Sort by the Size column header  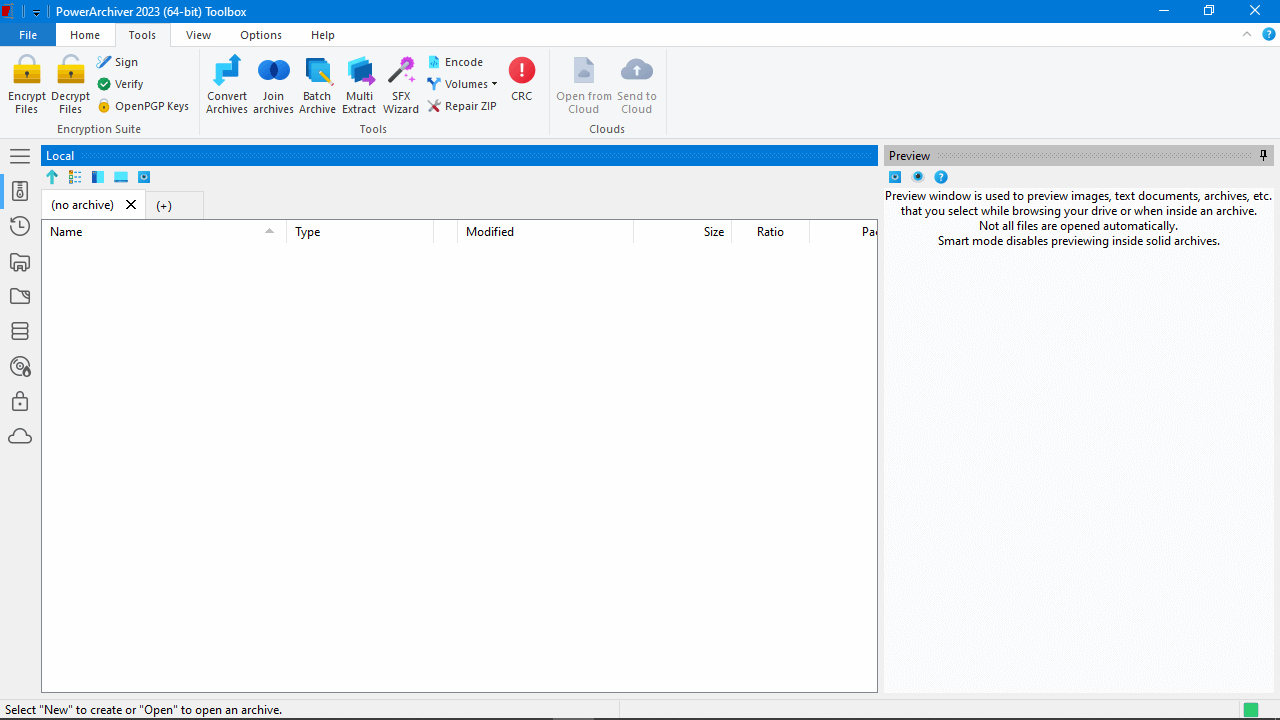[683, 232]
